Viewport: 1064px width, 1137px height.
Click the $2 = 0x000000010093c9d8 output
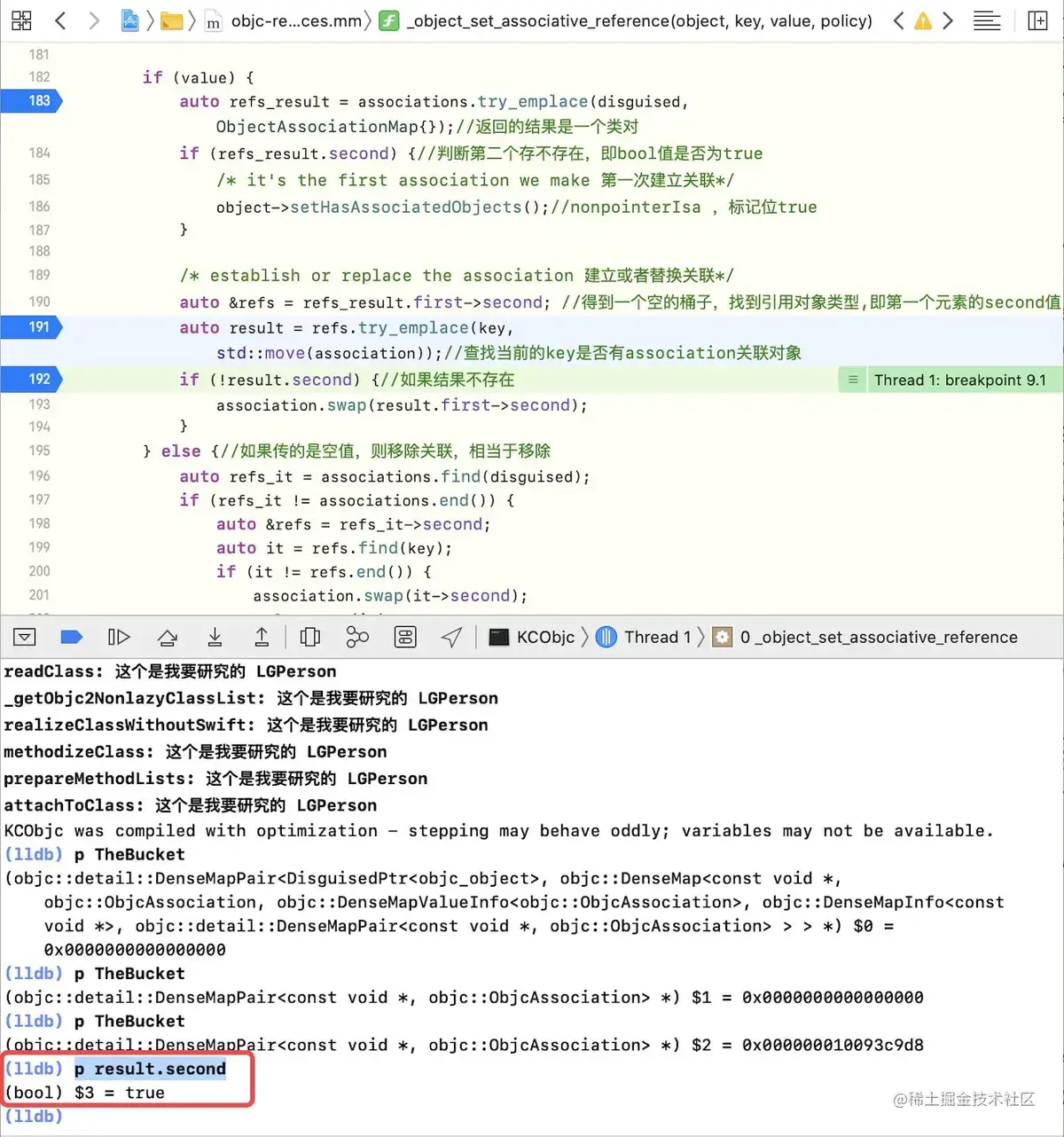click(x=808, y=1045)
